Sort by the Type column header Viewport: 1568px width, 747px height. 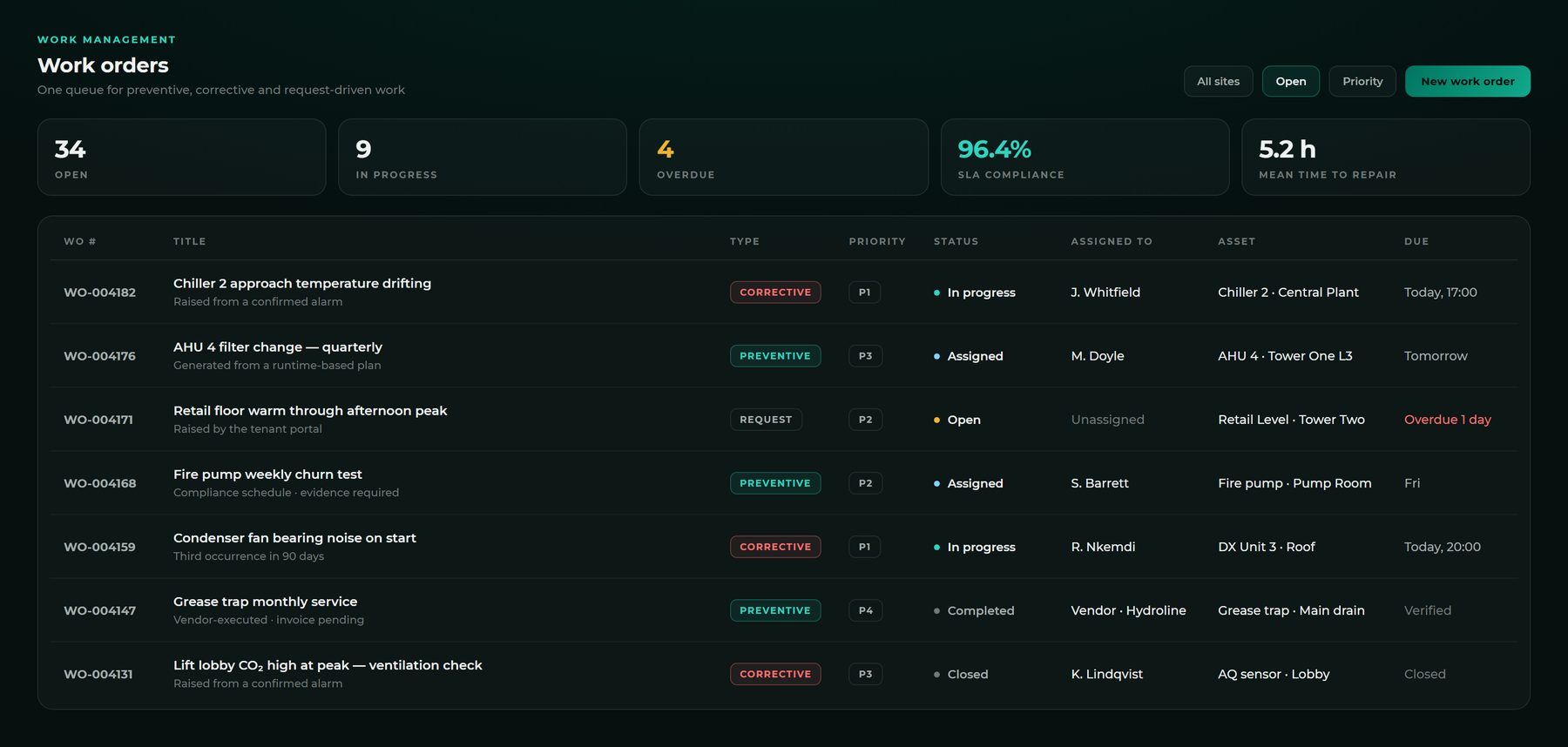coord(745,241)
